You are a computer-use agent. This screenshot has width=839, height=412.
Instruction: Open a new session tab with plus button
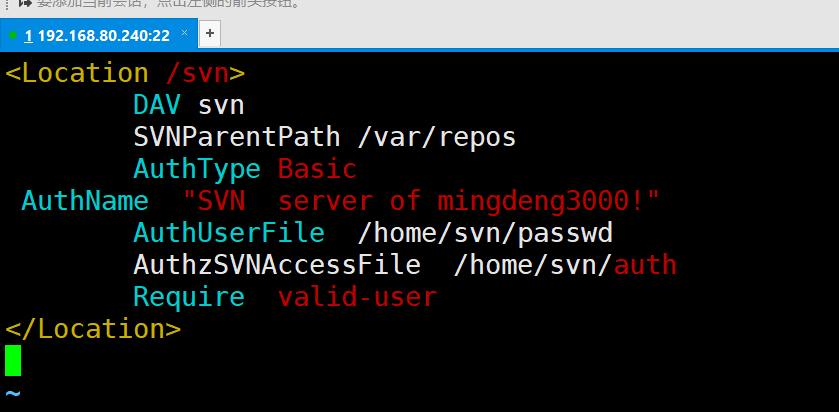click(x=210, y=34)
